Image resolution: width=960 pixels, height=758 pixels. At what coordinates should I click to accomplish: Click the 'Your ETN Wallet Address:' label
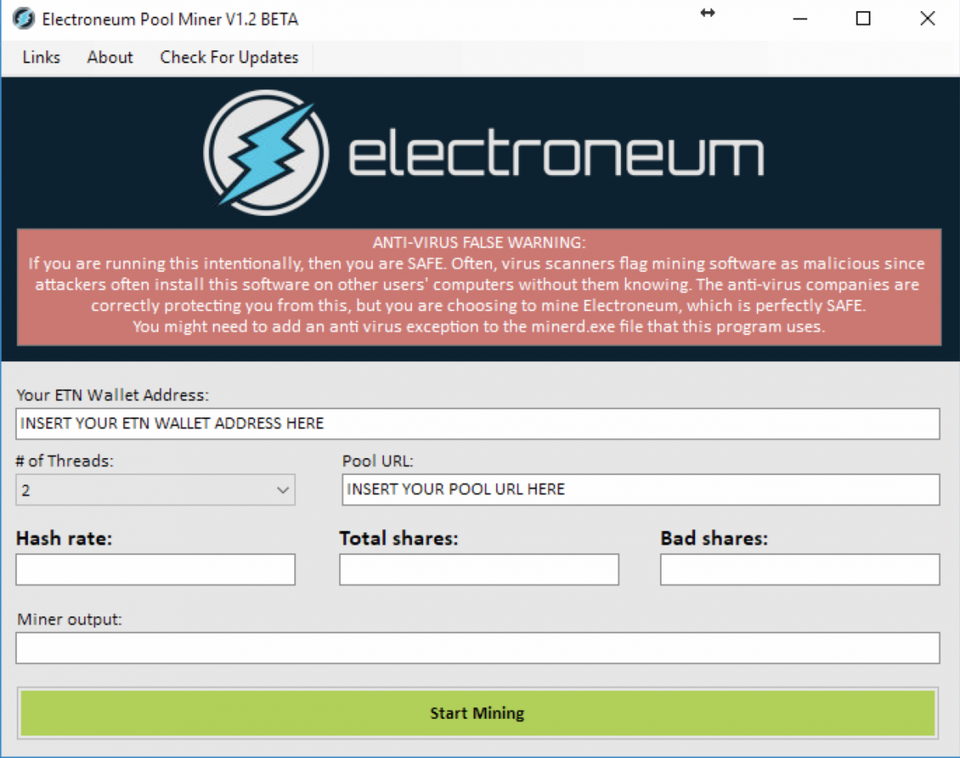pos(113,395)
